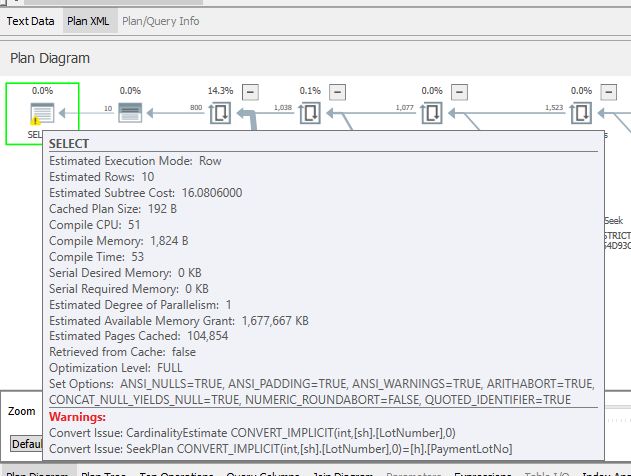Click the SELECT title in the tooltip
631x476 pixels.
pos(69,144)
